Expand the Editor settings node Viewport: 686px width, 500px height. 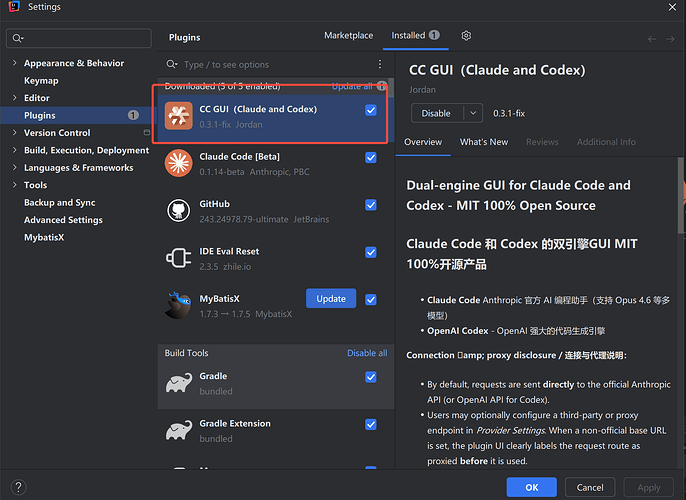(x=14, y=98)
